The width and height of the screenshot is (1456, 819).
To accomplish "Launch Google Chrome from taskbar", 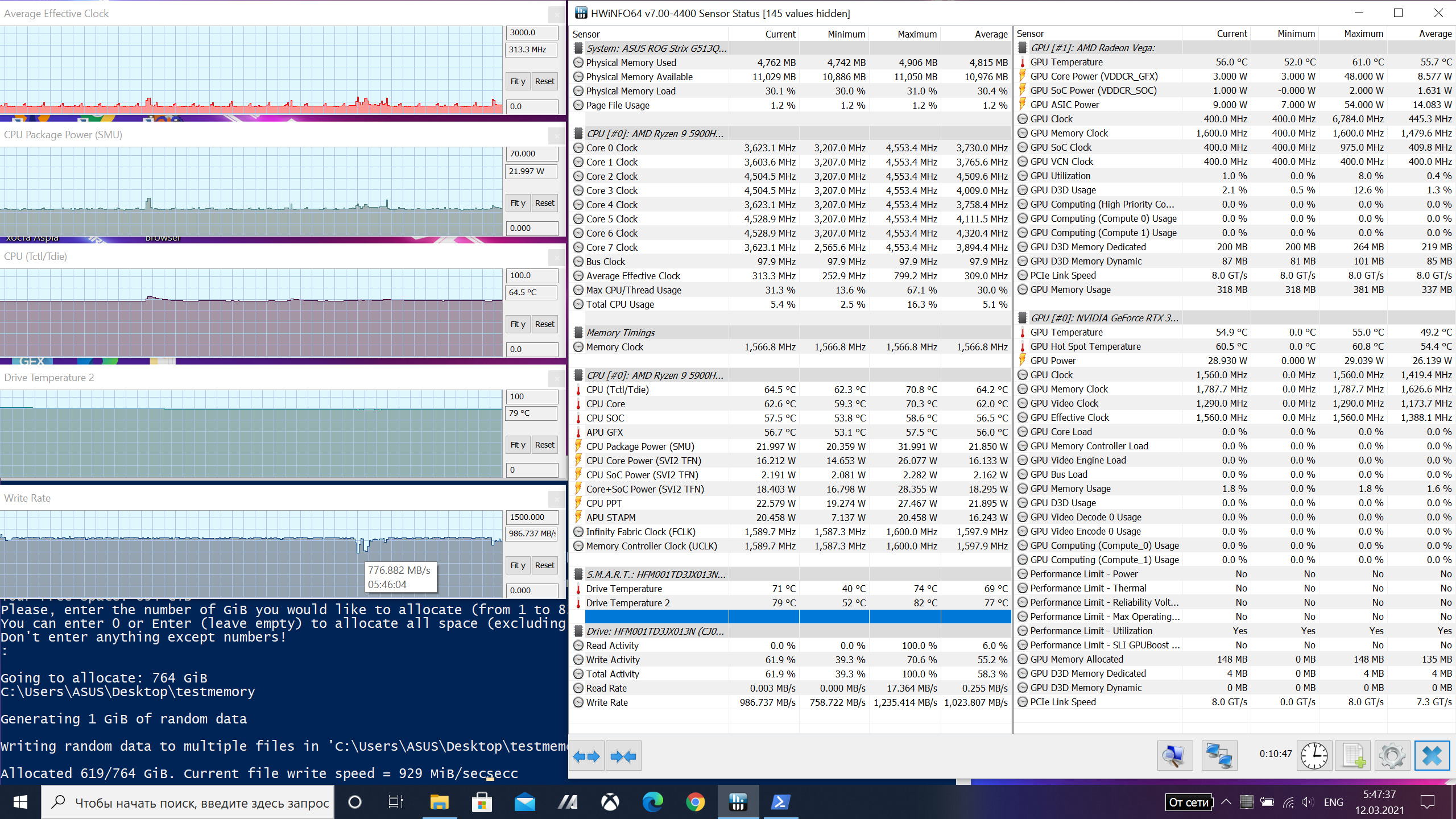I will coord(695,803).
